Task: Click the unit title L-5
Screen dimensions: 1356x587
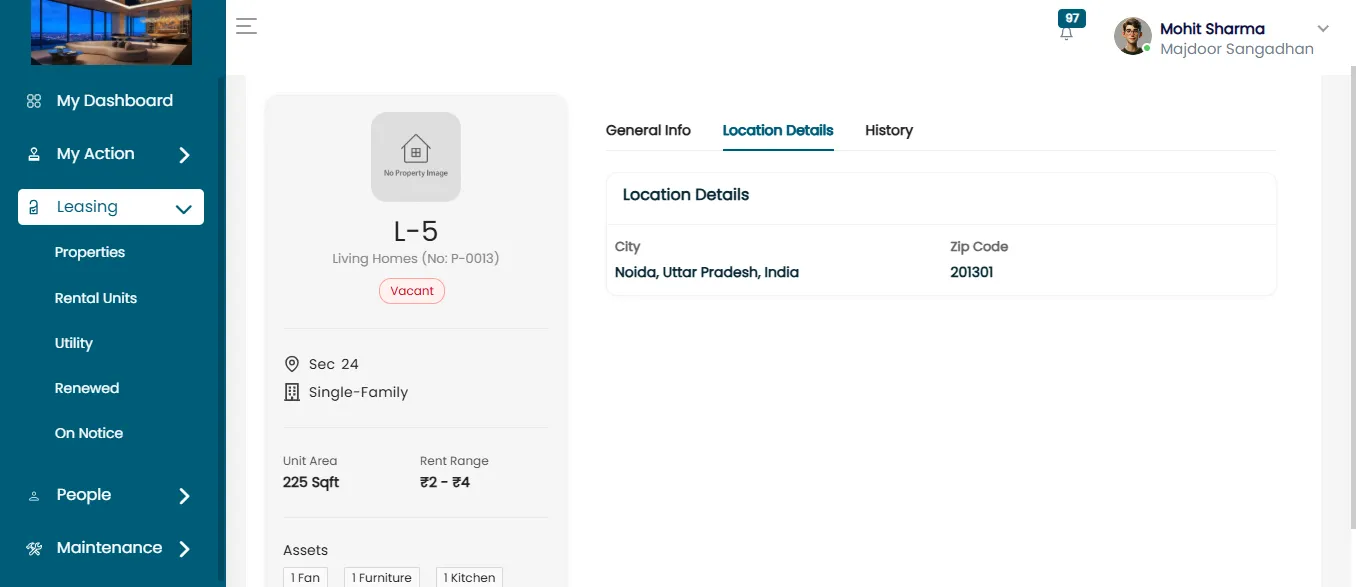Action: click(416, 231)
